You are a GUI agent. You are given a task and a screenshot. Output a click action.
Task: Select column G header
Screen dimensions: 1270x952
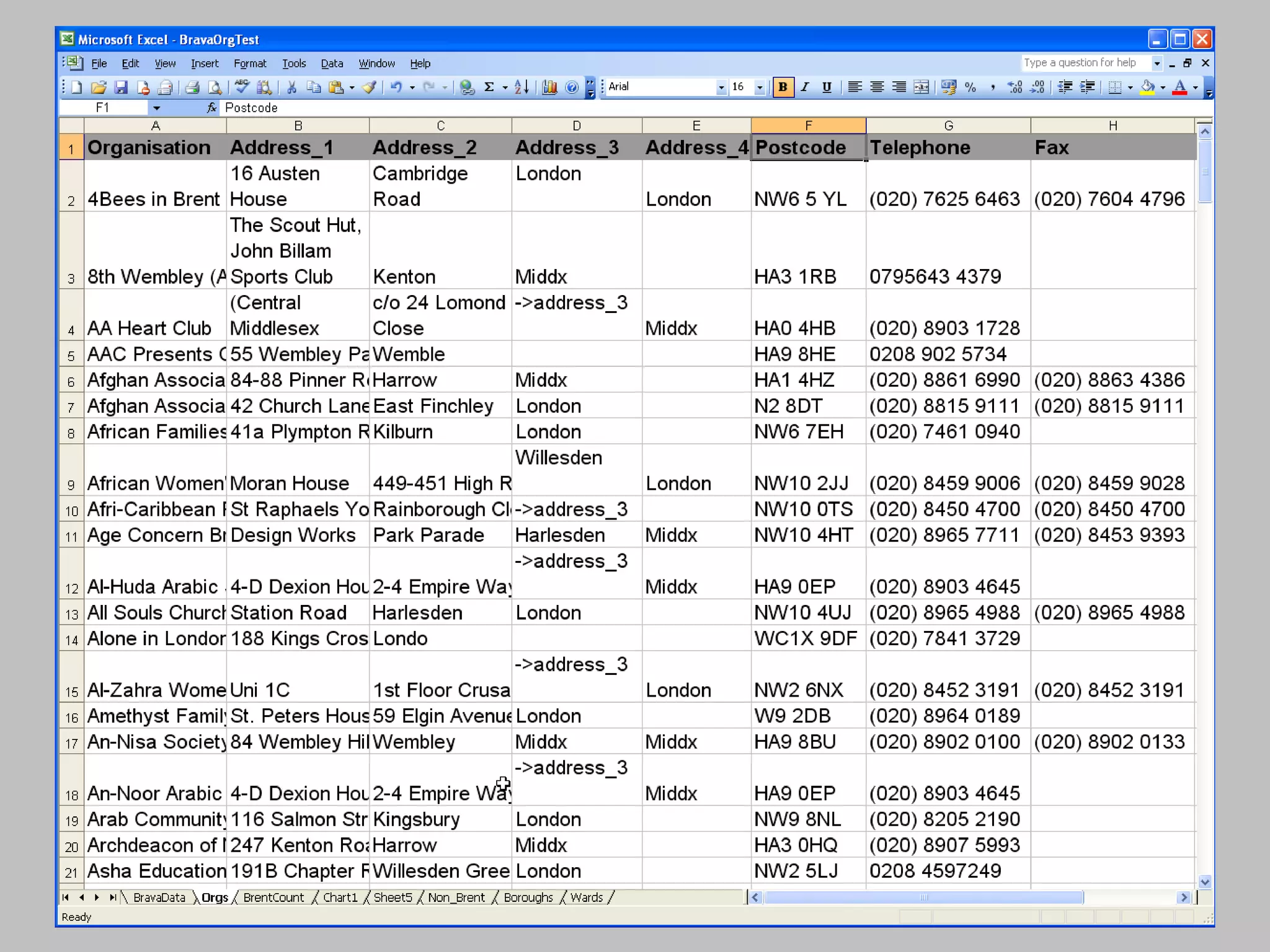tap(948, 126)
